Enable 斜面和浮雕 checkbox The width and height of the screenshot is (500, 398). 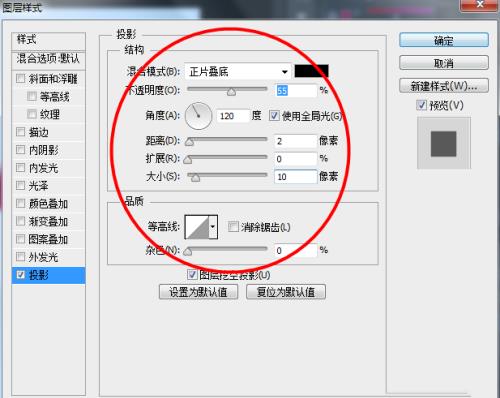point(20,79)
